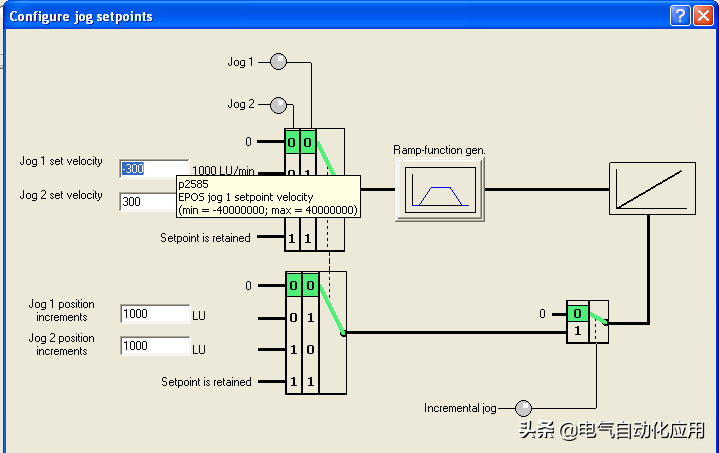Click the upper Setpoint is retained label

click(205, 238)
